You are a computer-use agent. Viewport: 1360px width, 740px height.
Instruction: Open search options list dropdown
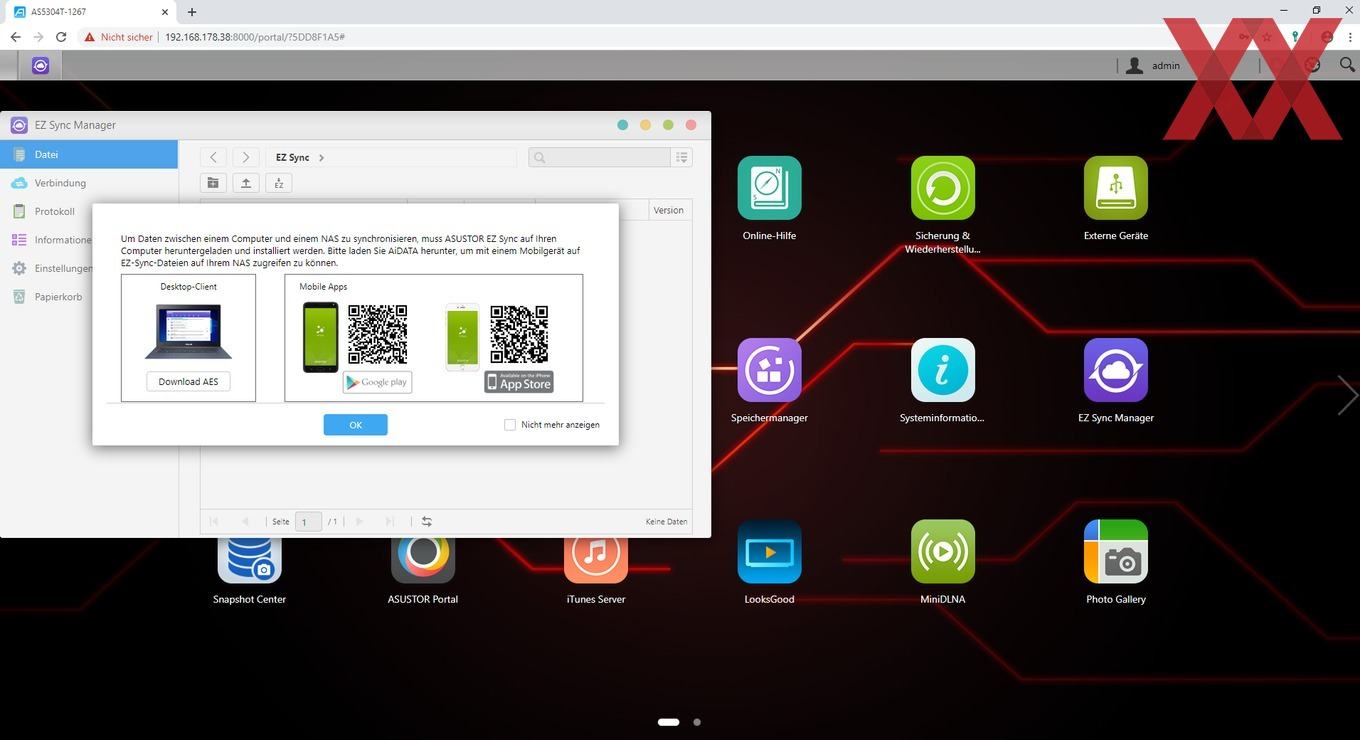[681, 157]
